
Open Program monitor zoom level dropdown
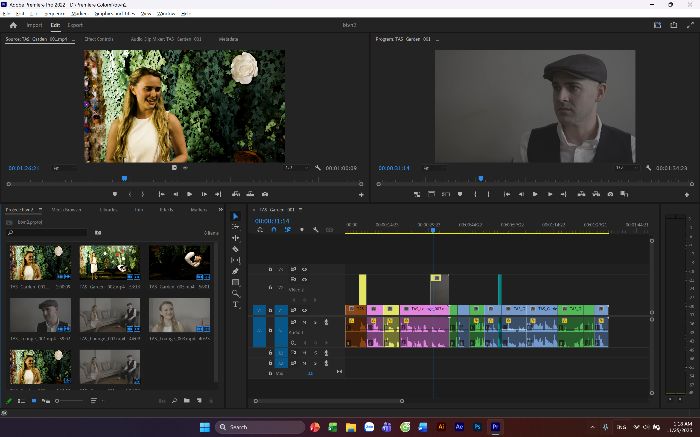435,168
